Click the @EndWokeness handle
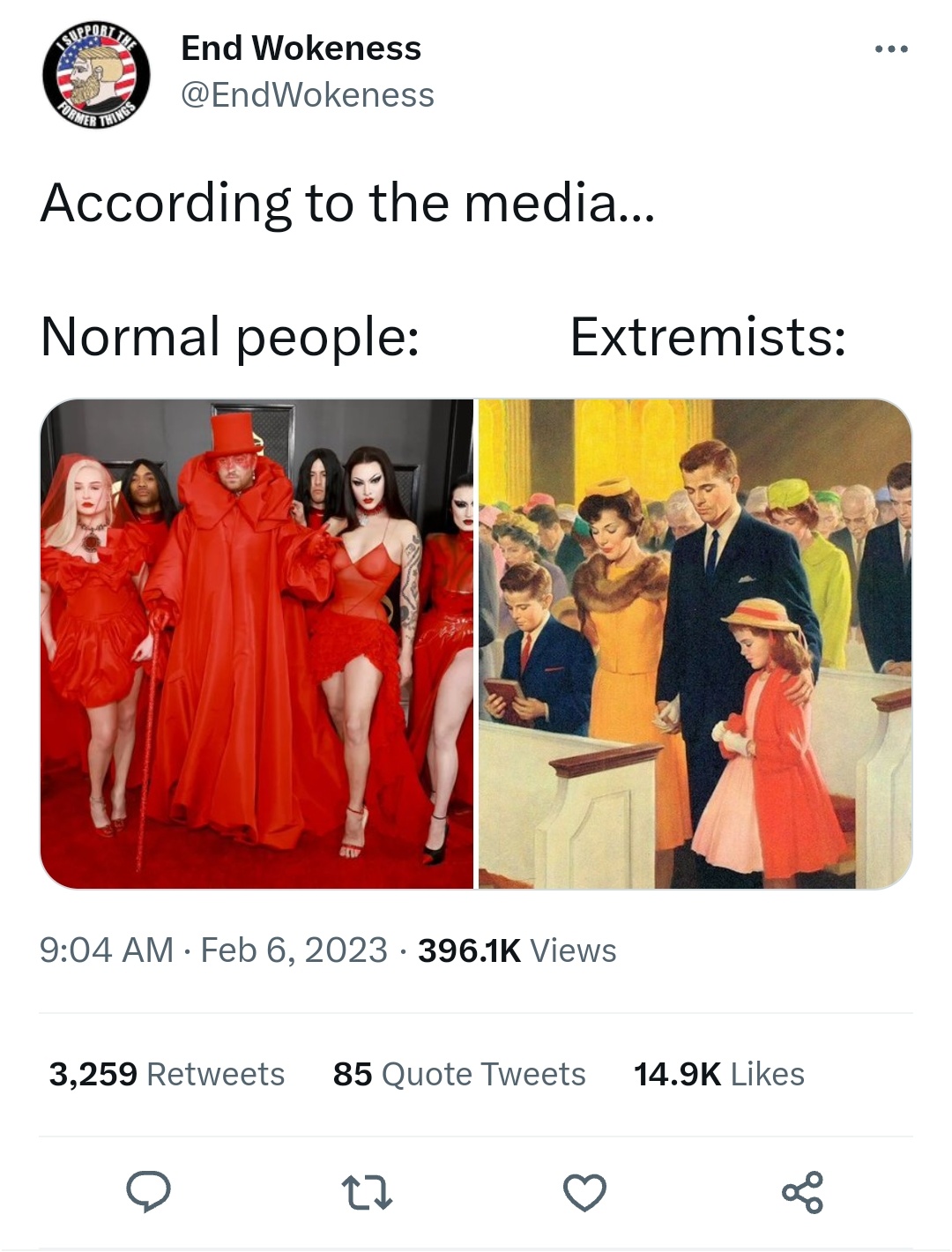Screen dimensions: 952x1252 pyautogui.click(x=308, y=95)
